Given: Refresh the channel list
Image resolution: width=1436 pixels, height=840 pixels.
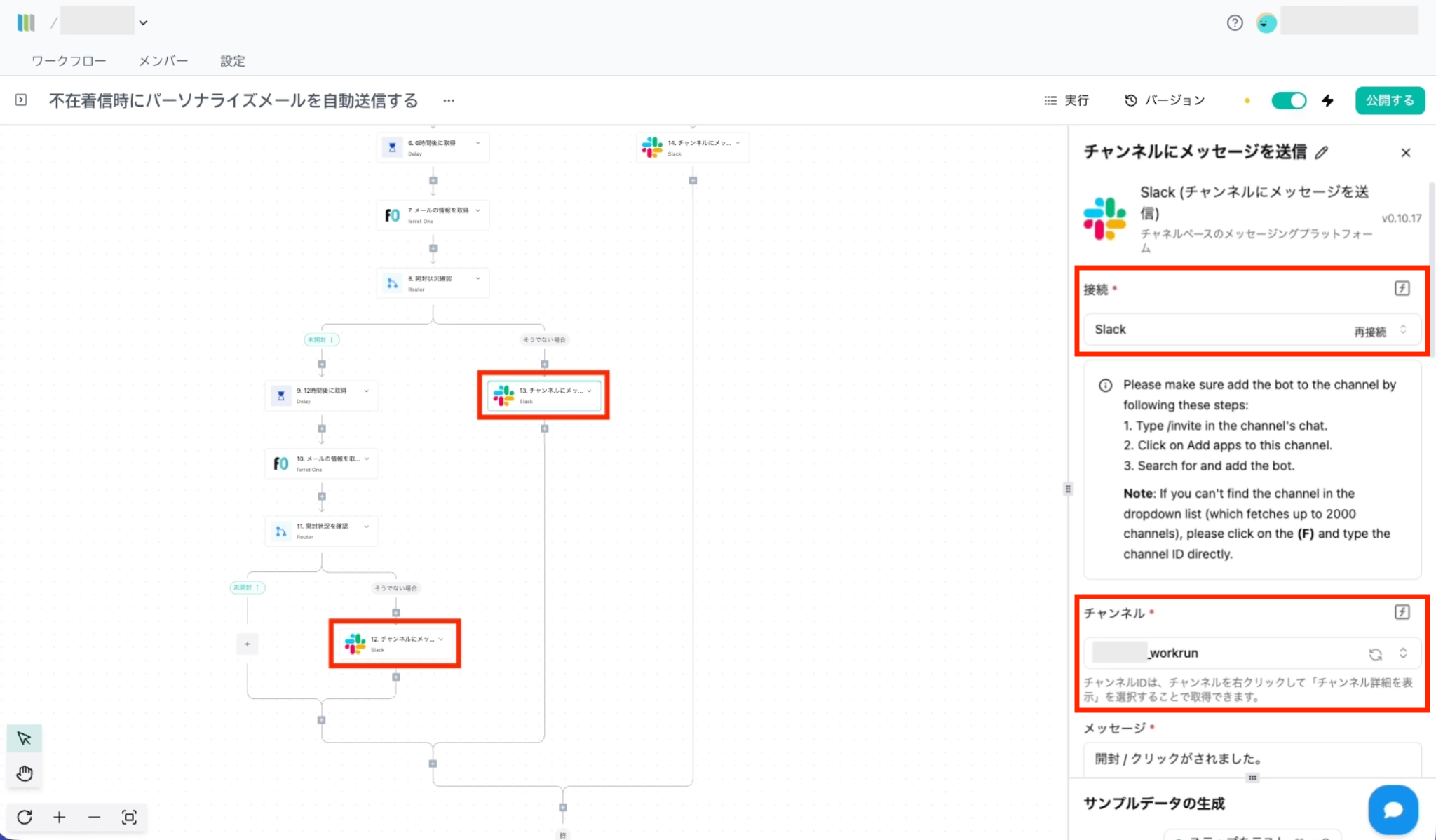Looking at the screenshot, I should (1375, 654).
